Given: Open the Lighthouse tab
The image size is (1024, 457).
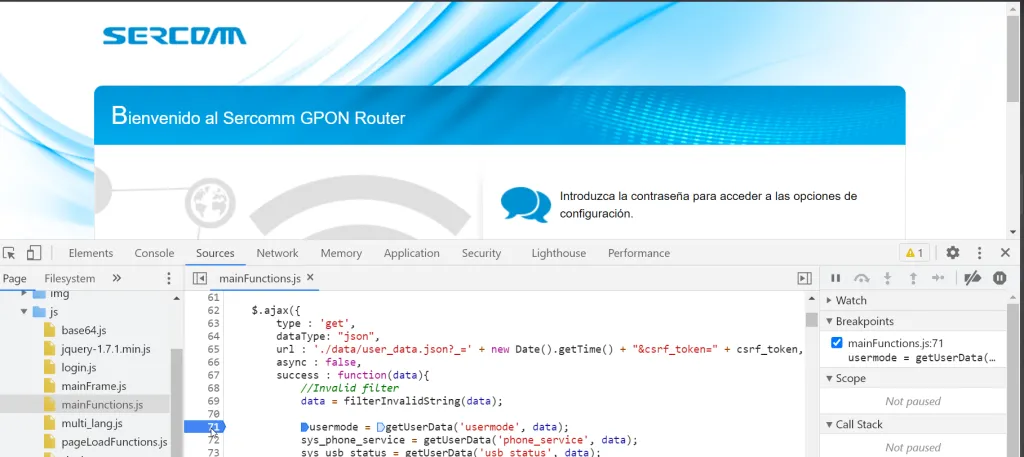Looking at the screenshot, I should point(558,253).
